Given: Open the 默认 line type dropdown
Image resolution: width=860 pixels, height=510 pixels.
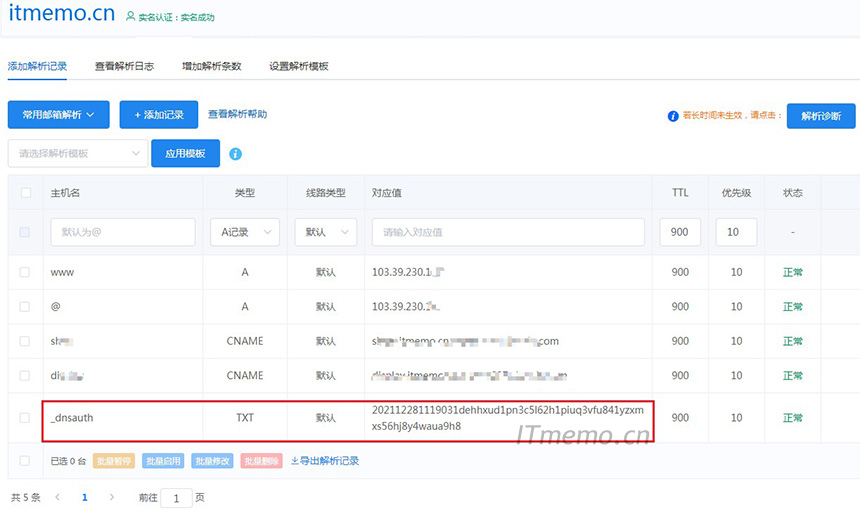Looking at the screenshot, I should (326, 232).
